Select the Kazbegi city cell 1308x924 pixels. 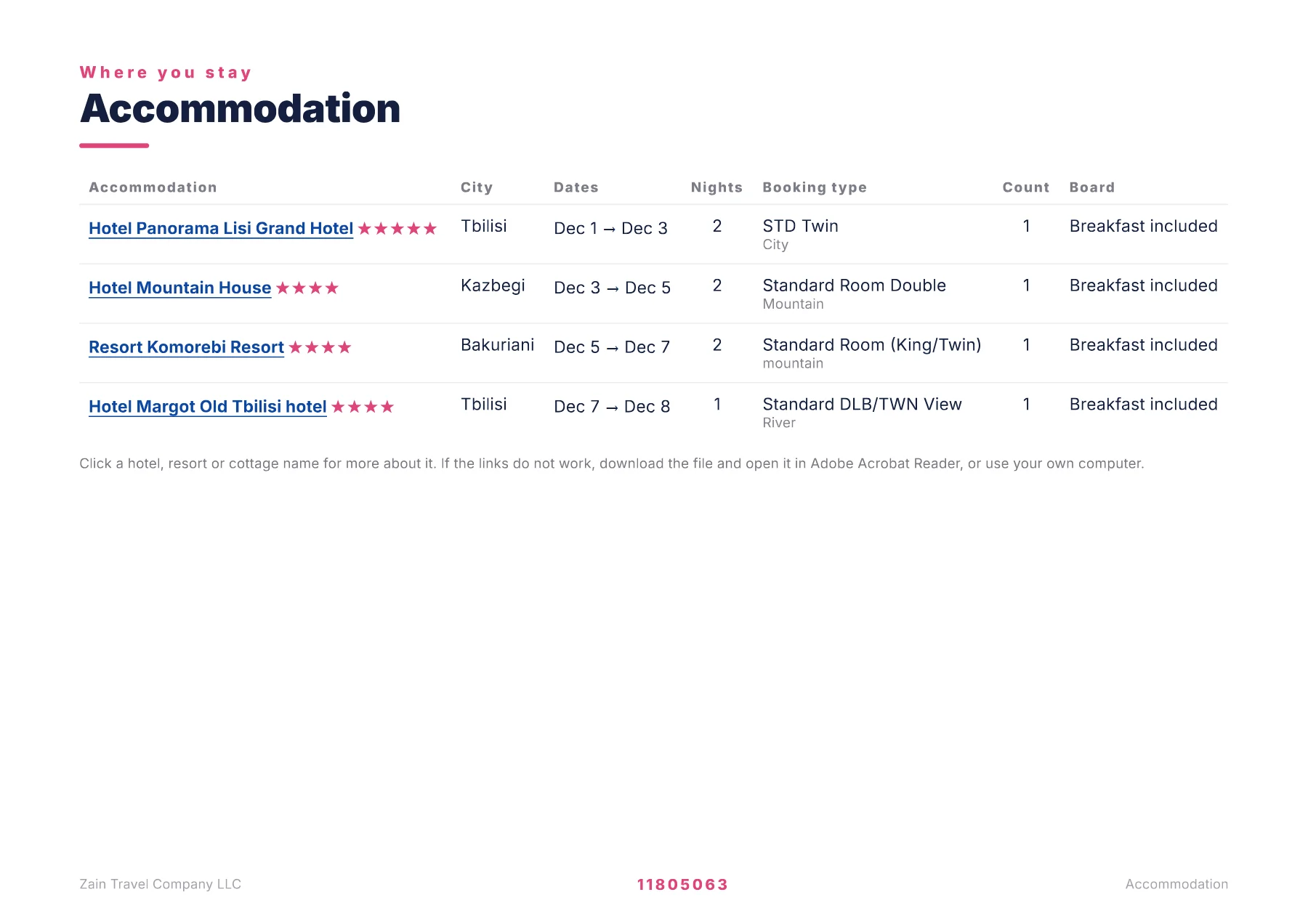pos(493,286)
